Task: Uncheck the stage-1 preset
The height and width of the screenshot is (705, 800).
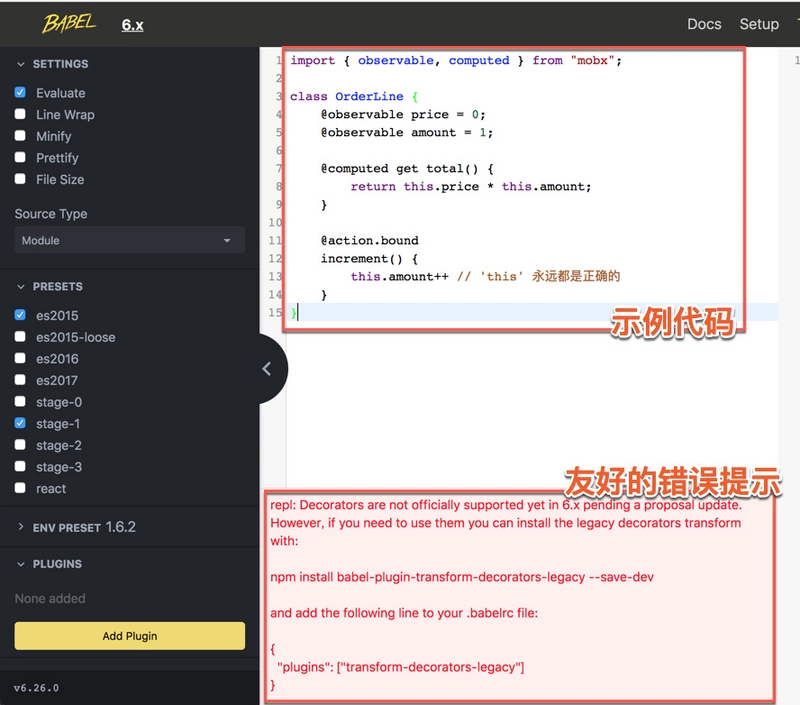Action: (x=20, y=423)
